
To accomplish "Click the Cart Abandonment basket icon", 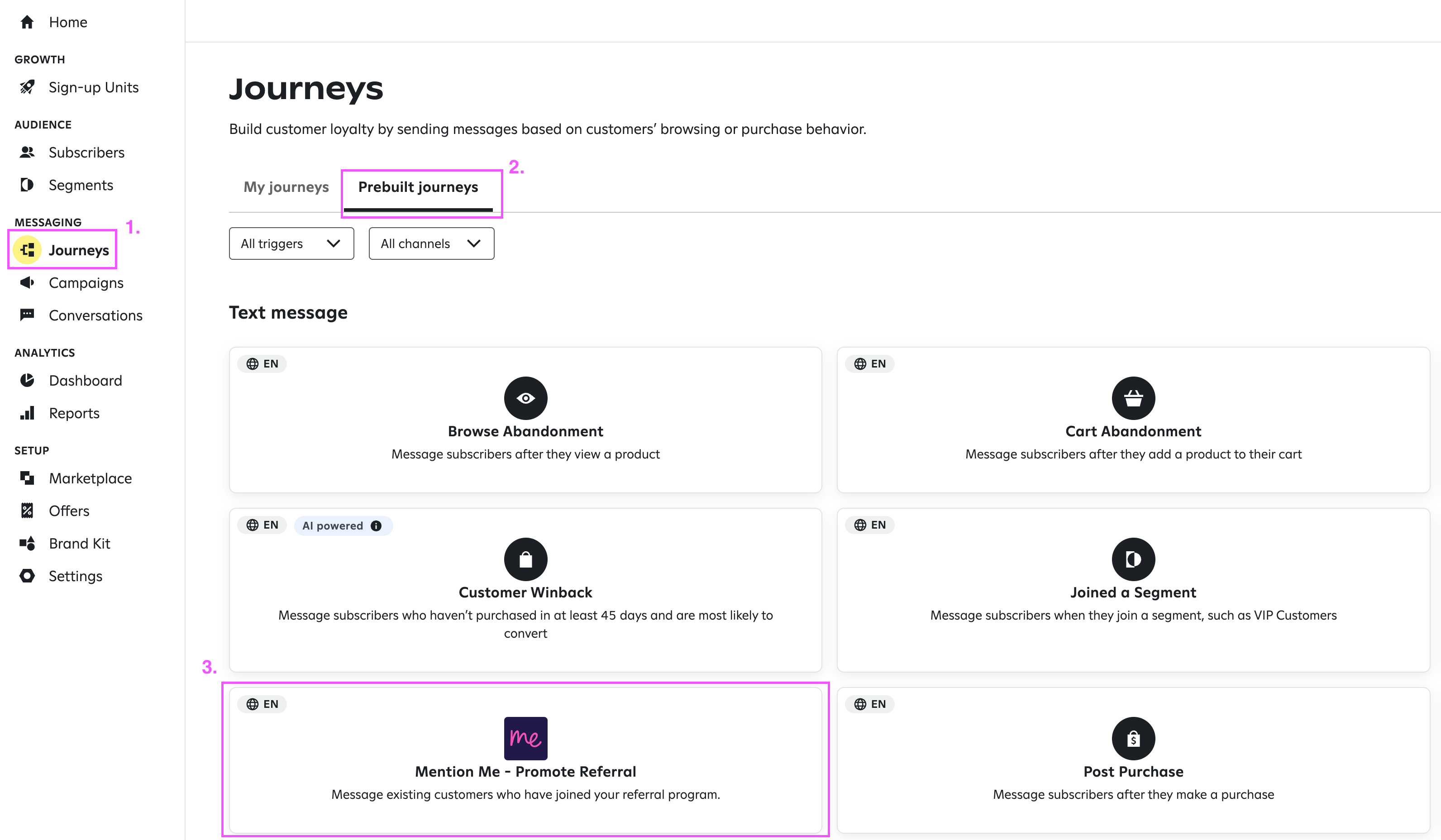I will pos(1133,398).
